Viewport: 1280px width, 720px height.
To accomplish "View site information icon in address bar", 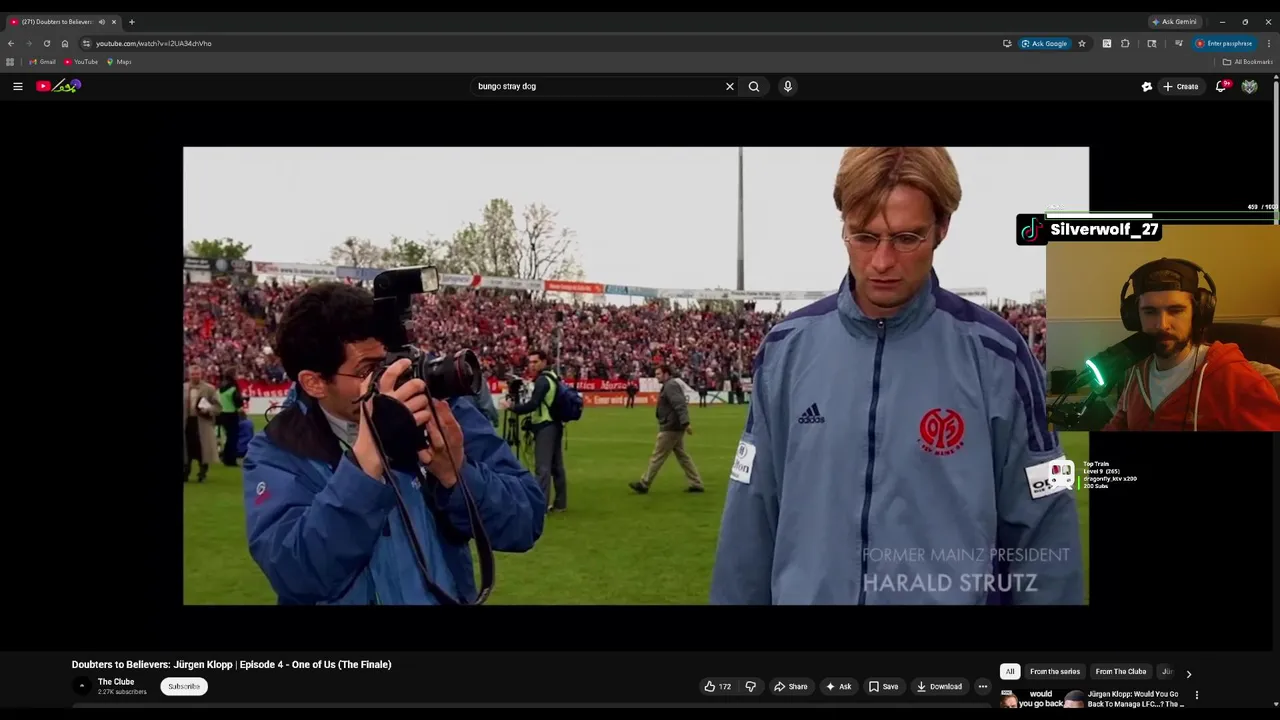I will pyautogui.click(x=87, y=43).
